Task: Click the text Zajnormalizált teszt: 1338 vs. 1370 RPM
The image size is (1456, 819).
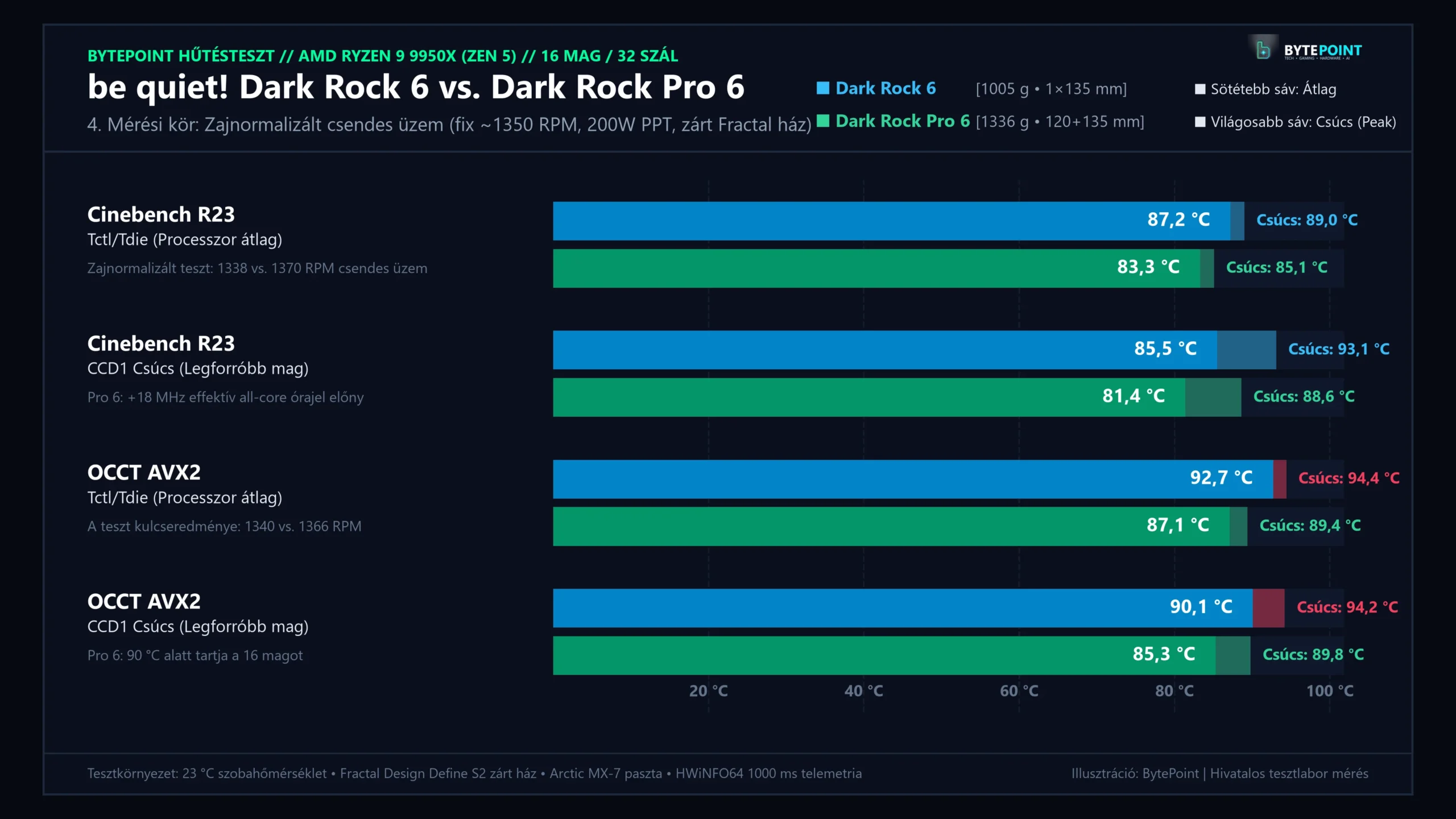Action: [x=257, y=268]
